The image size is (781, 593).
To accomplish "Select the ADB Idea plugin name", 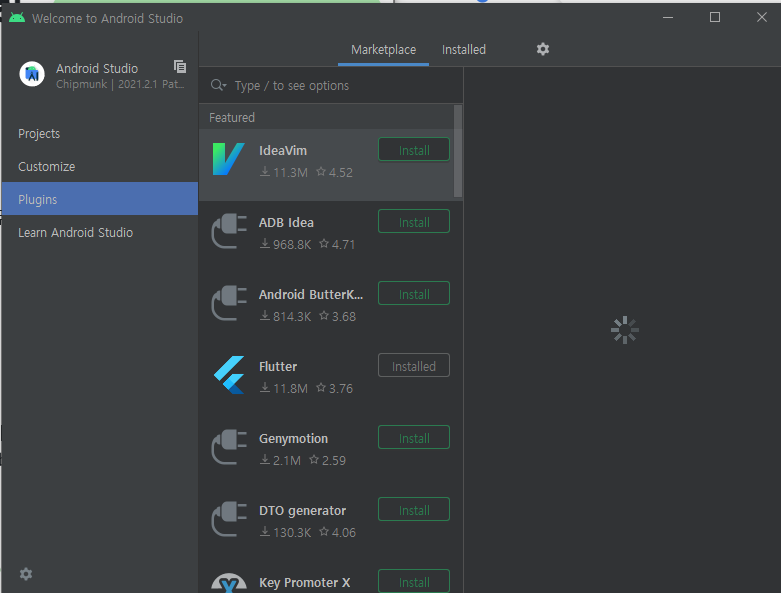I will tap(286, 223).
